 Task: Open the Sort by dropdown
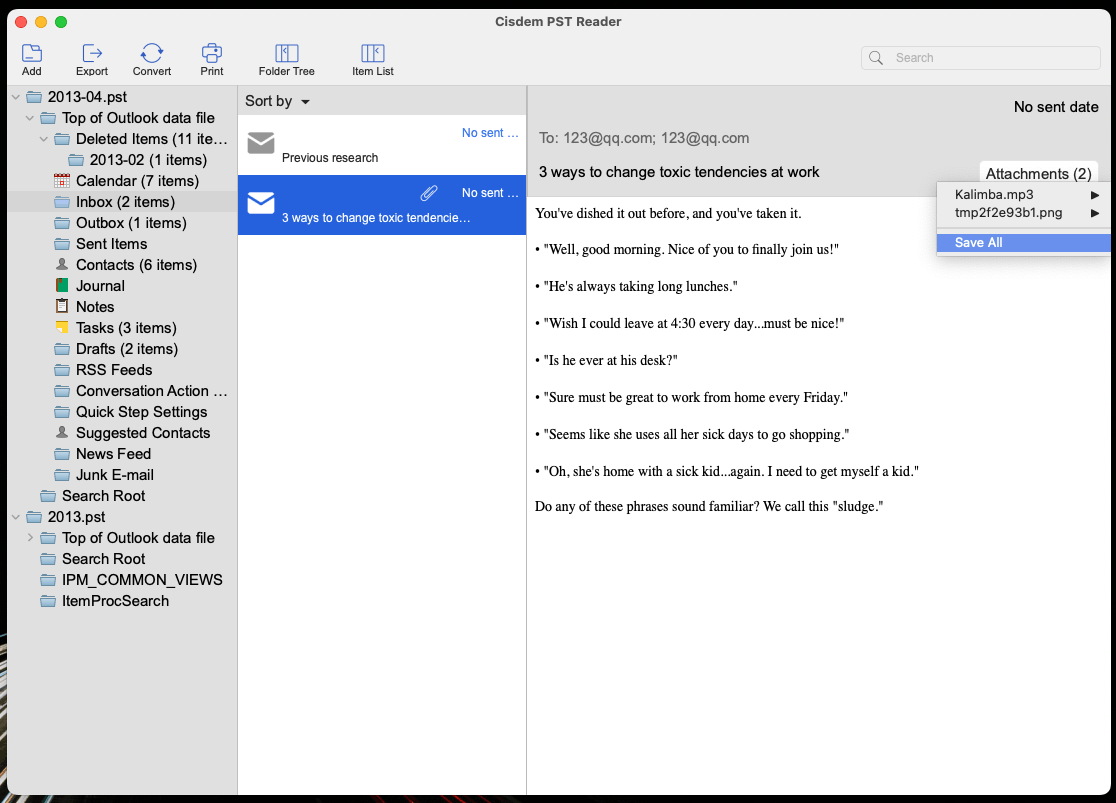(278, 101)
